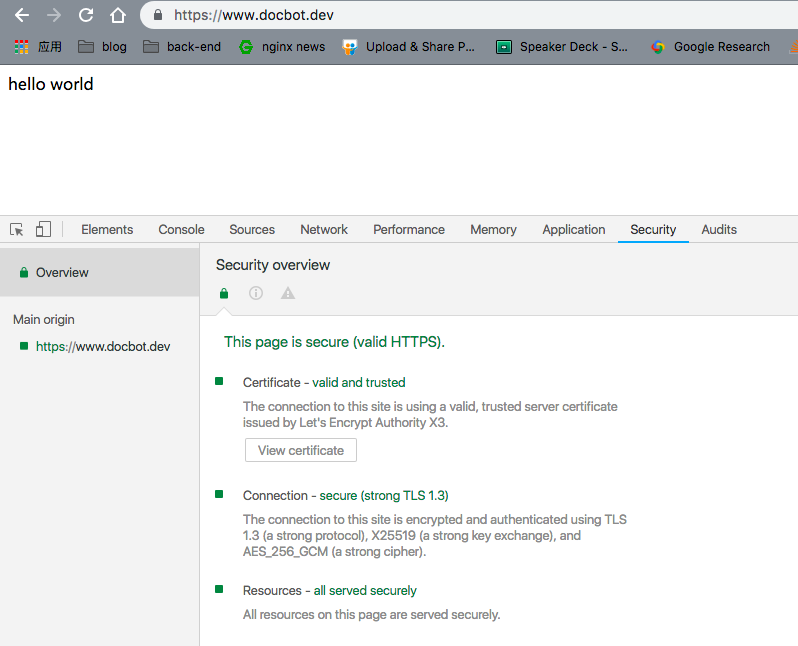Switch to the Console tab
The image size is (798, 646).
181,229
